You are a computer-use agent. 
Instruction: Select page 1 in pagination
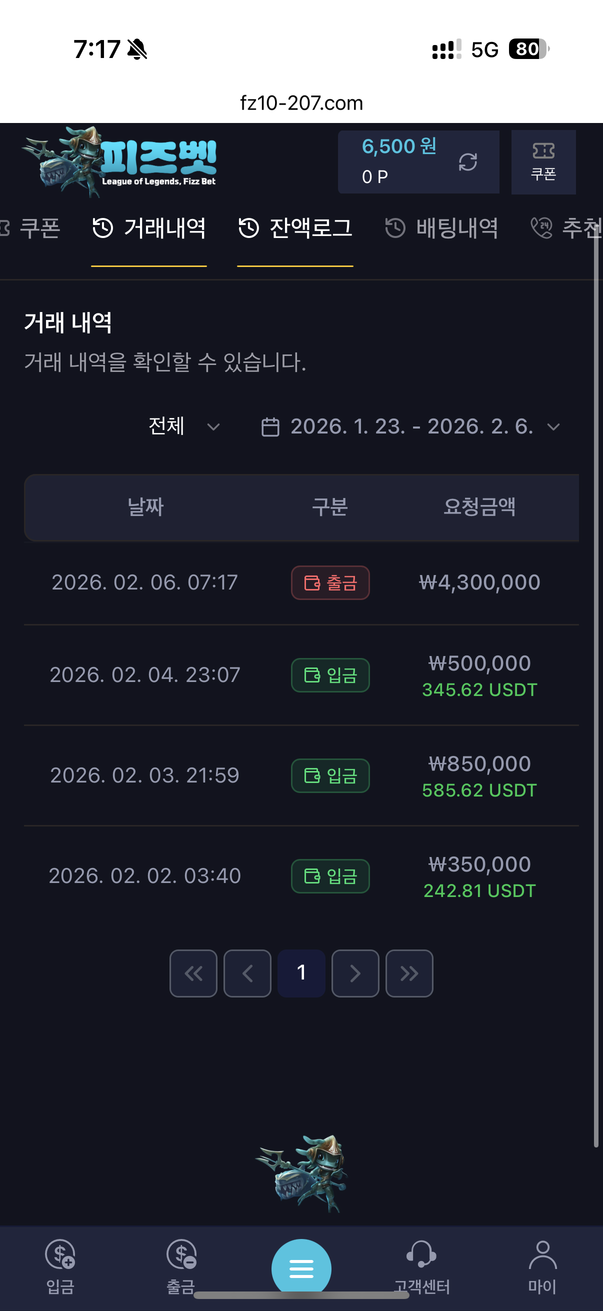coord(301,973)
